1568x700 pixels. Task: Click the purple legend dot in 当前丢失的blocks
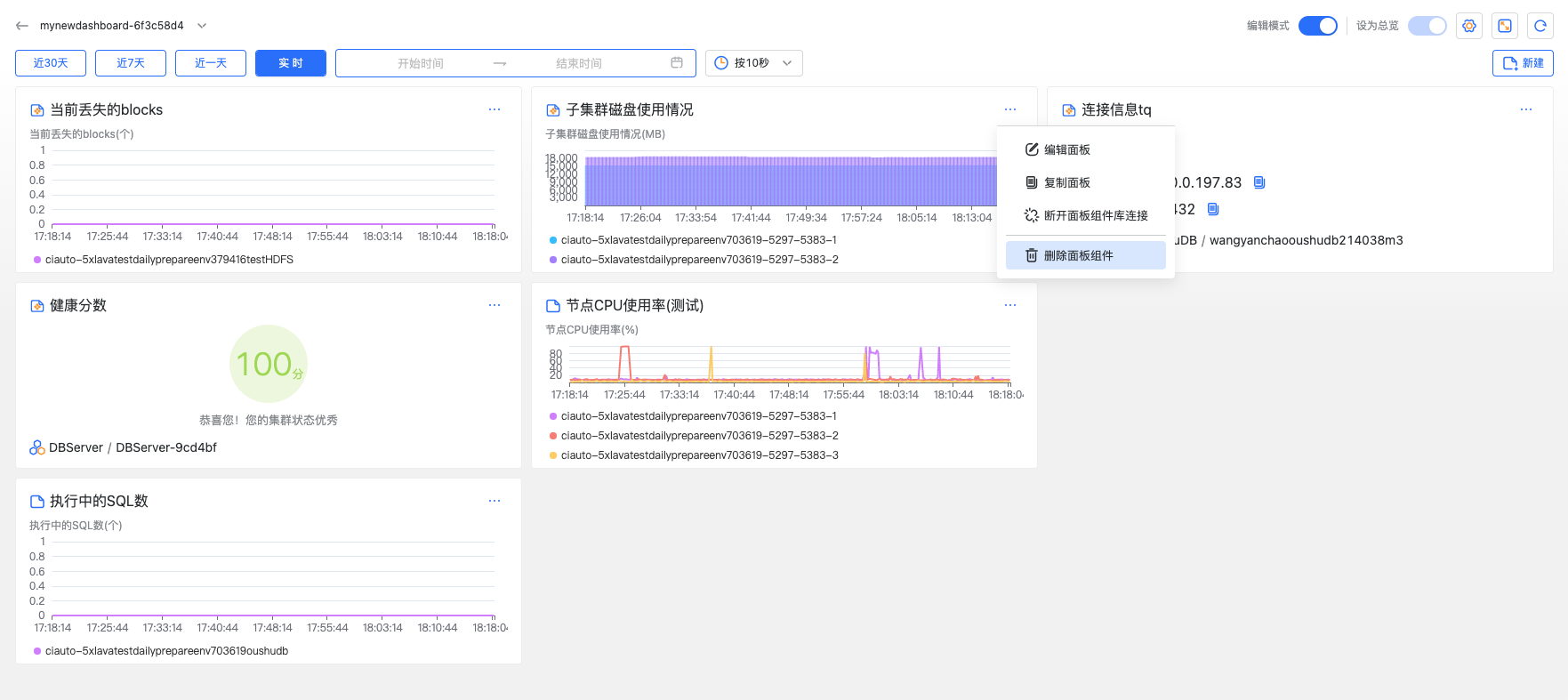[37, 260]
